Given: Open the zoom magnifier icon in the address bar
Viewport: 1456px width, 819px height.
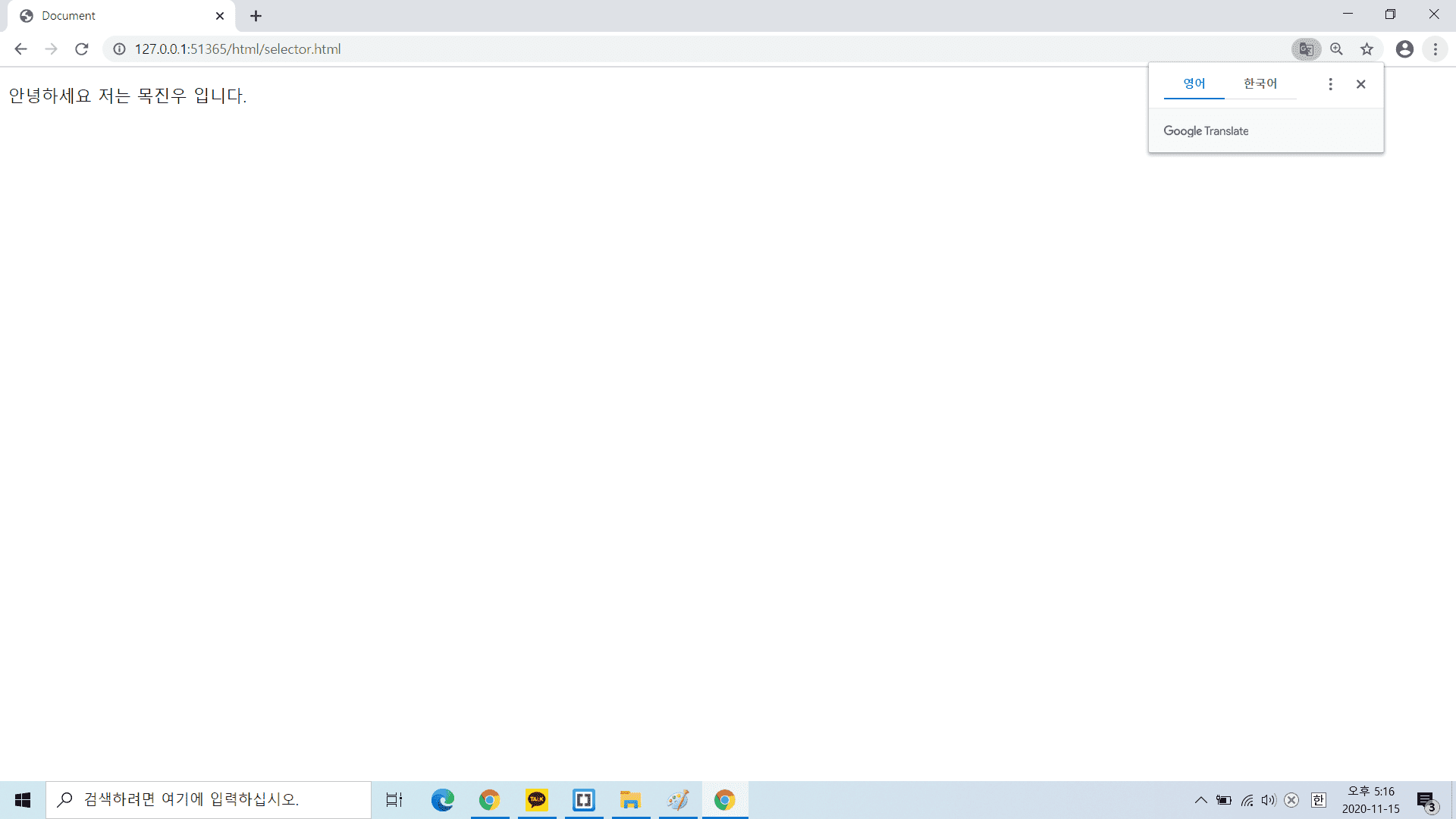Looking at the screenshot, I should pos(1336,49).
